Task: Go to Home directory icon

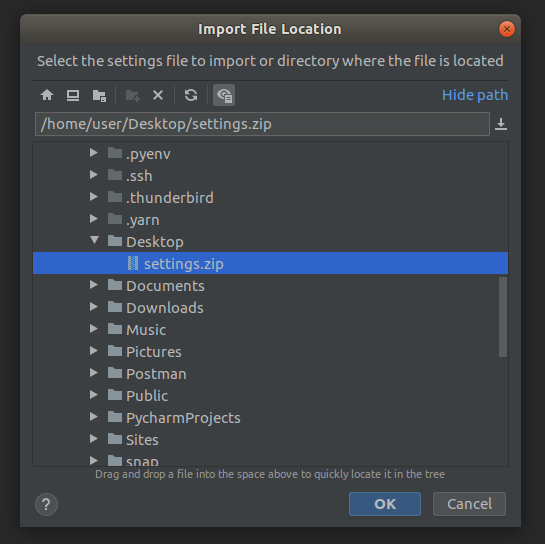Action: click(47, 95)
